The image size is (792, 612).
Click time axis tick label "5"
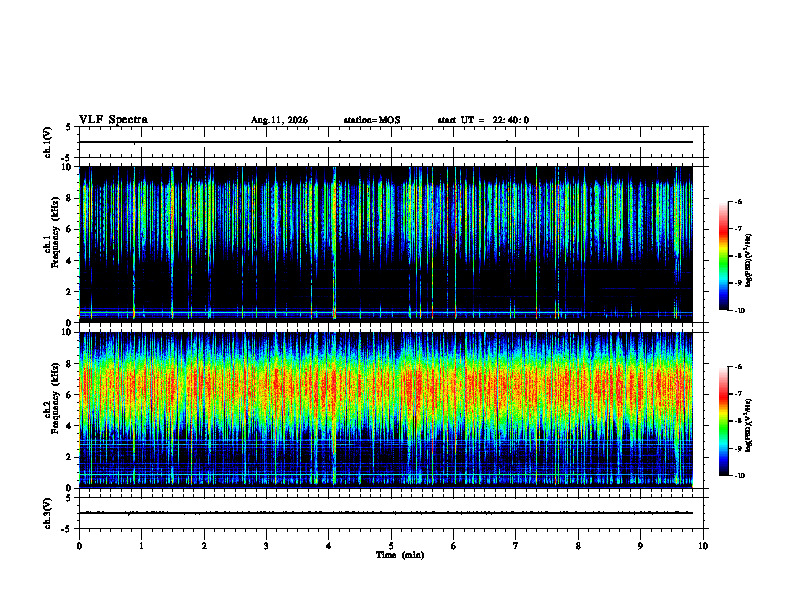point(391,546)
